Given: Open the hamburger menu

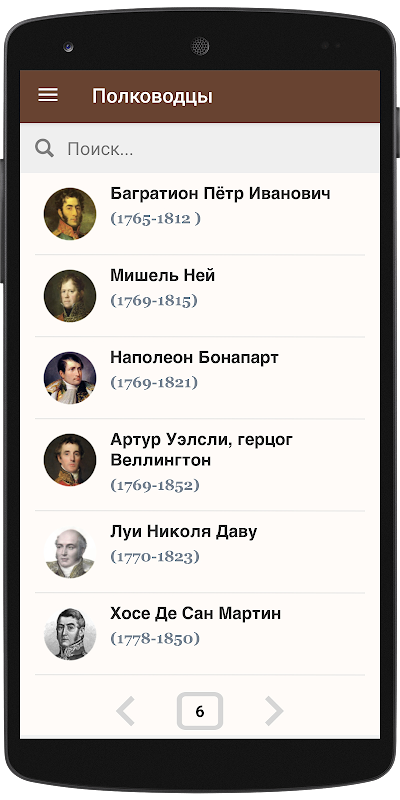Looking at the screenshot, I should 48,95.
